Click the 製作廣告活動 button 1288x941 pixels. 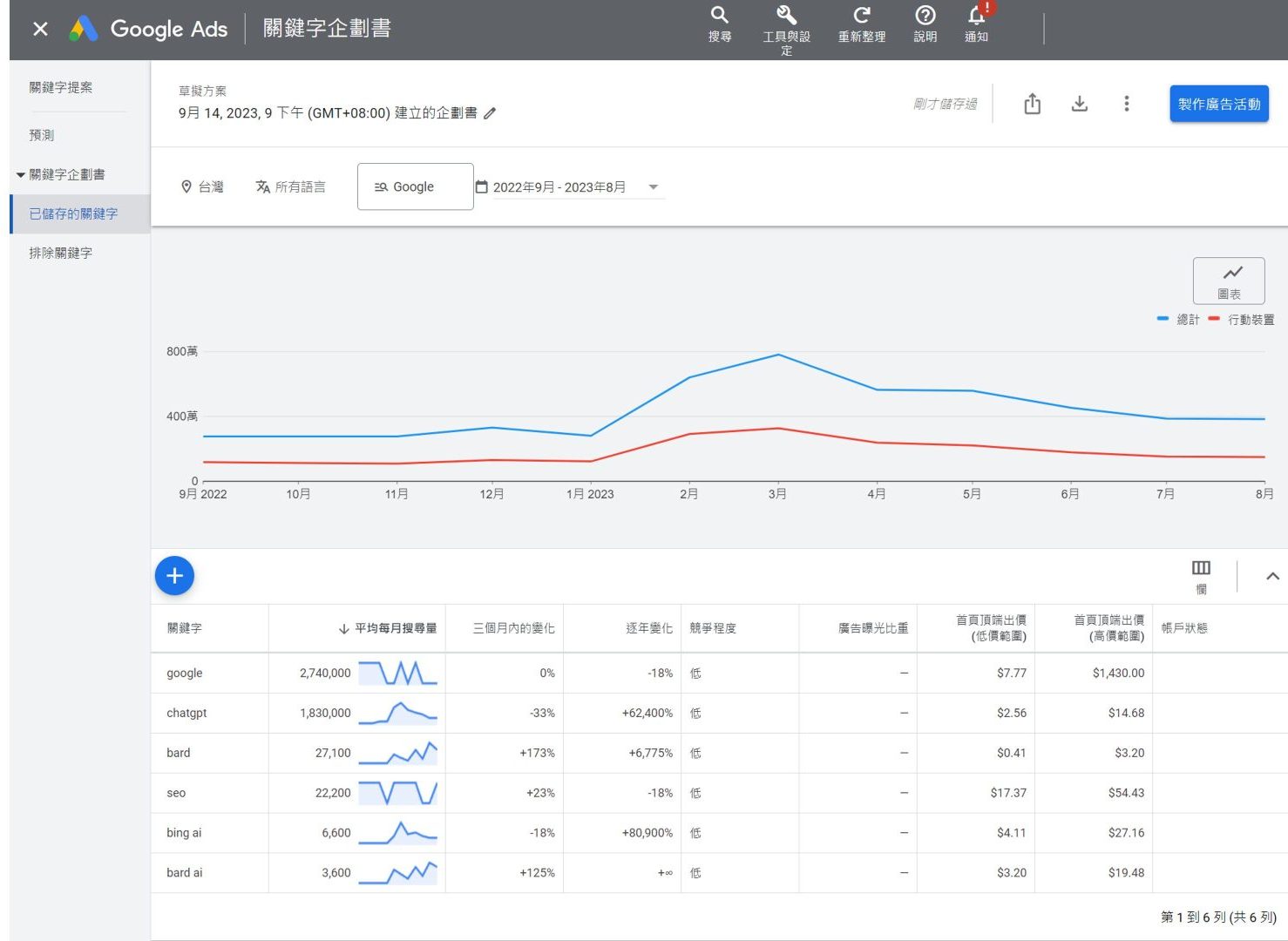tap(1218, 105)
